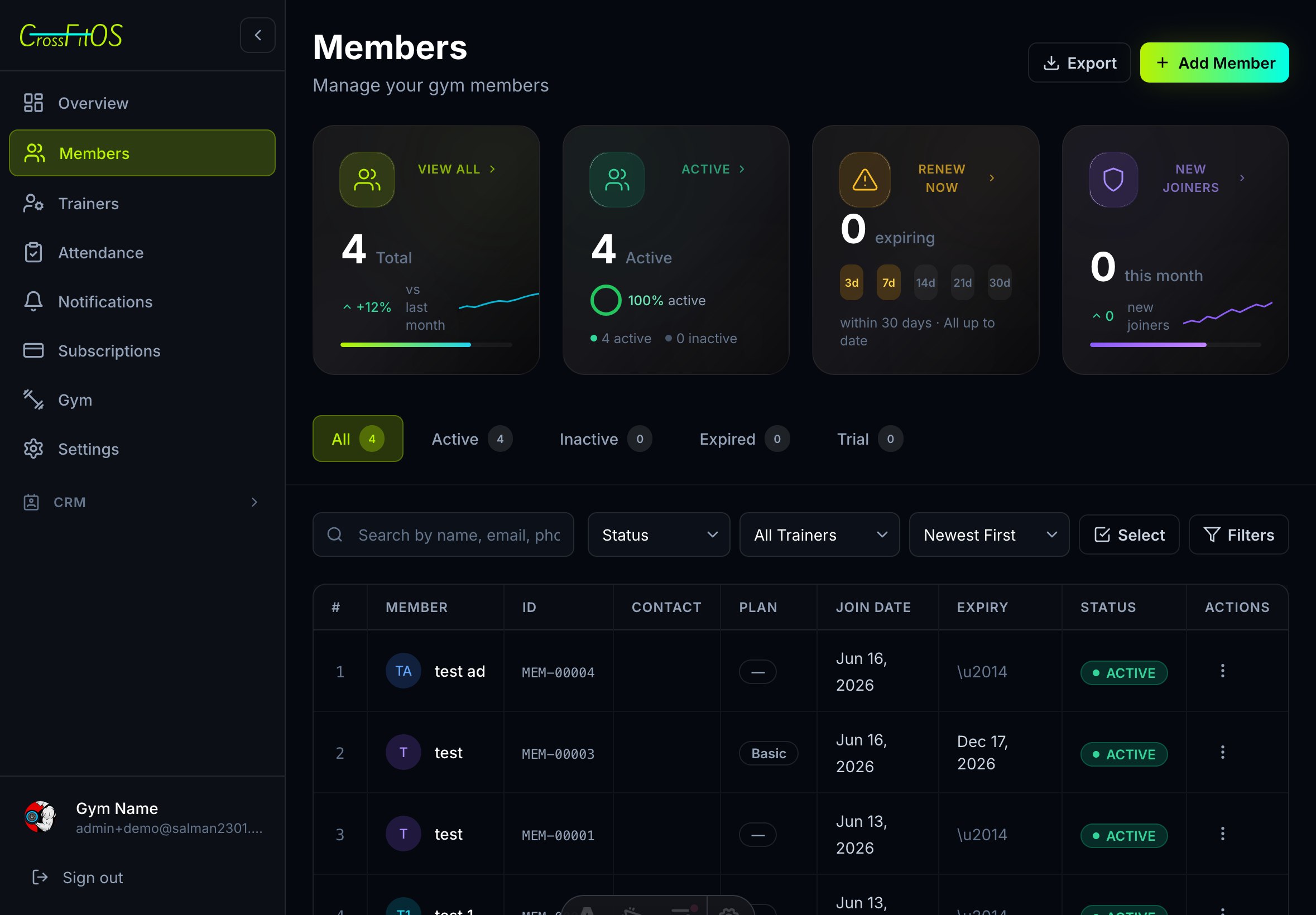Open the Filters panel
This screenshot has height=915, width=1316.
[1238, 534]
